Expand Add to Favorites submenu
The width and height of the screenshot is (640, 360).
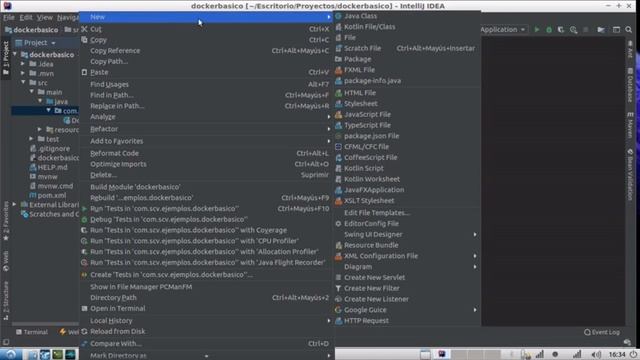205,141
